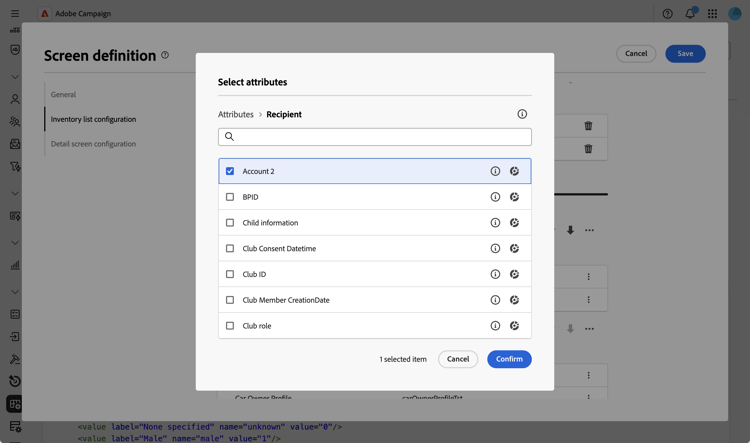Open the hamburger navigation menu
Viewport: 750px width, 443px height.
[x=15, y=14]
